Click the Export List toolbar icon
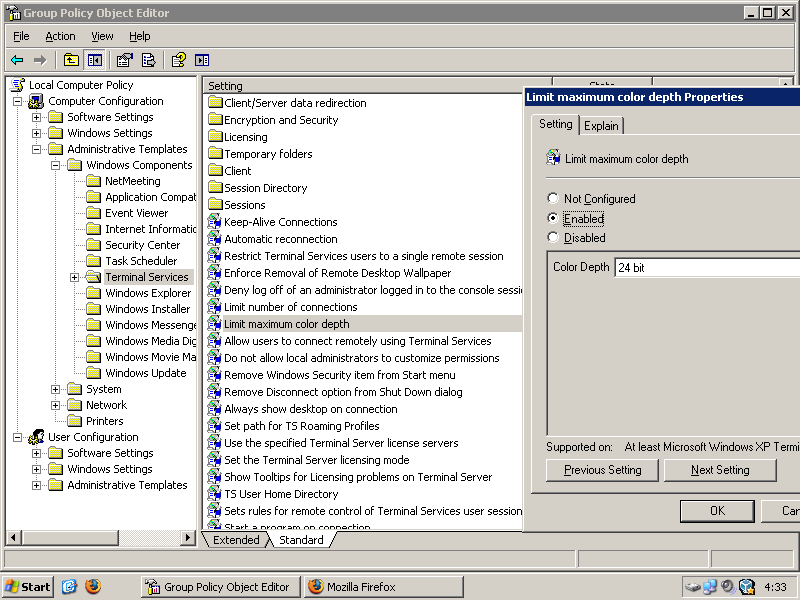The height and width of the screenshot is (600, 800). pyautogui.click(x=148, y=60)
